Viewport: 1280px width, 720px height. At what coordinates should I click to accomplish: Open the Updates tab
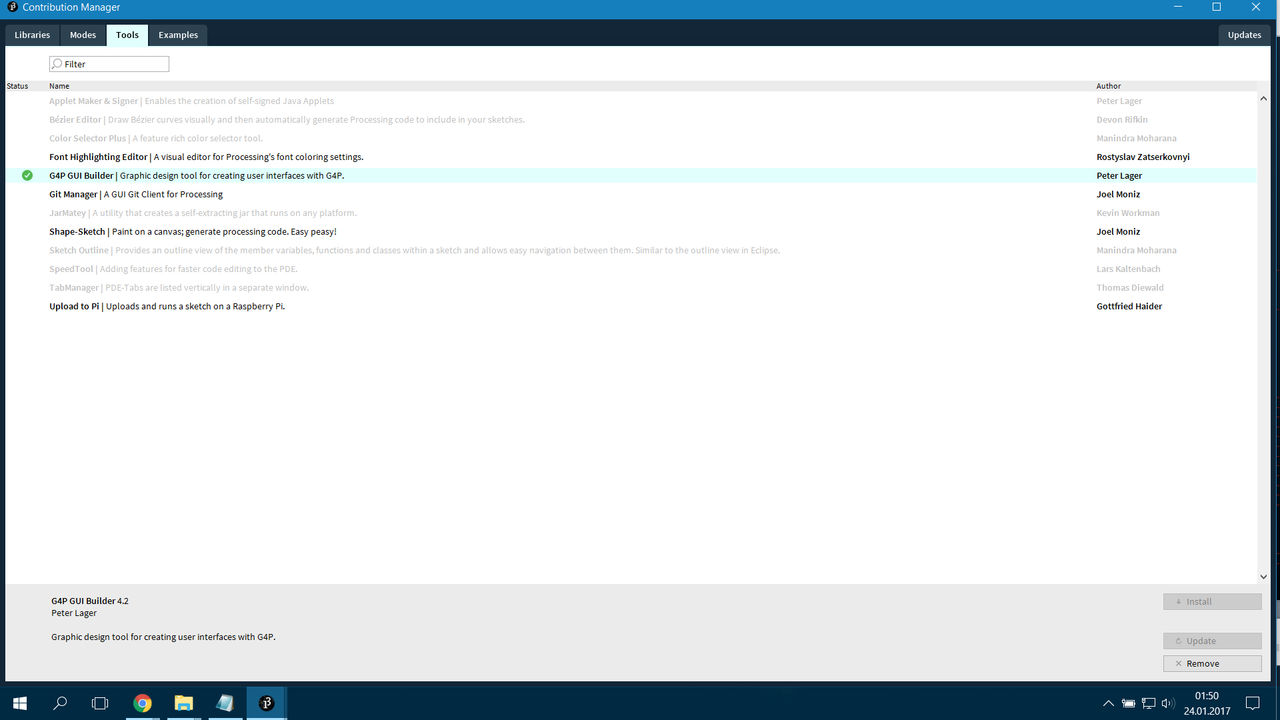pos(1244,35)
